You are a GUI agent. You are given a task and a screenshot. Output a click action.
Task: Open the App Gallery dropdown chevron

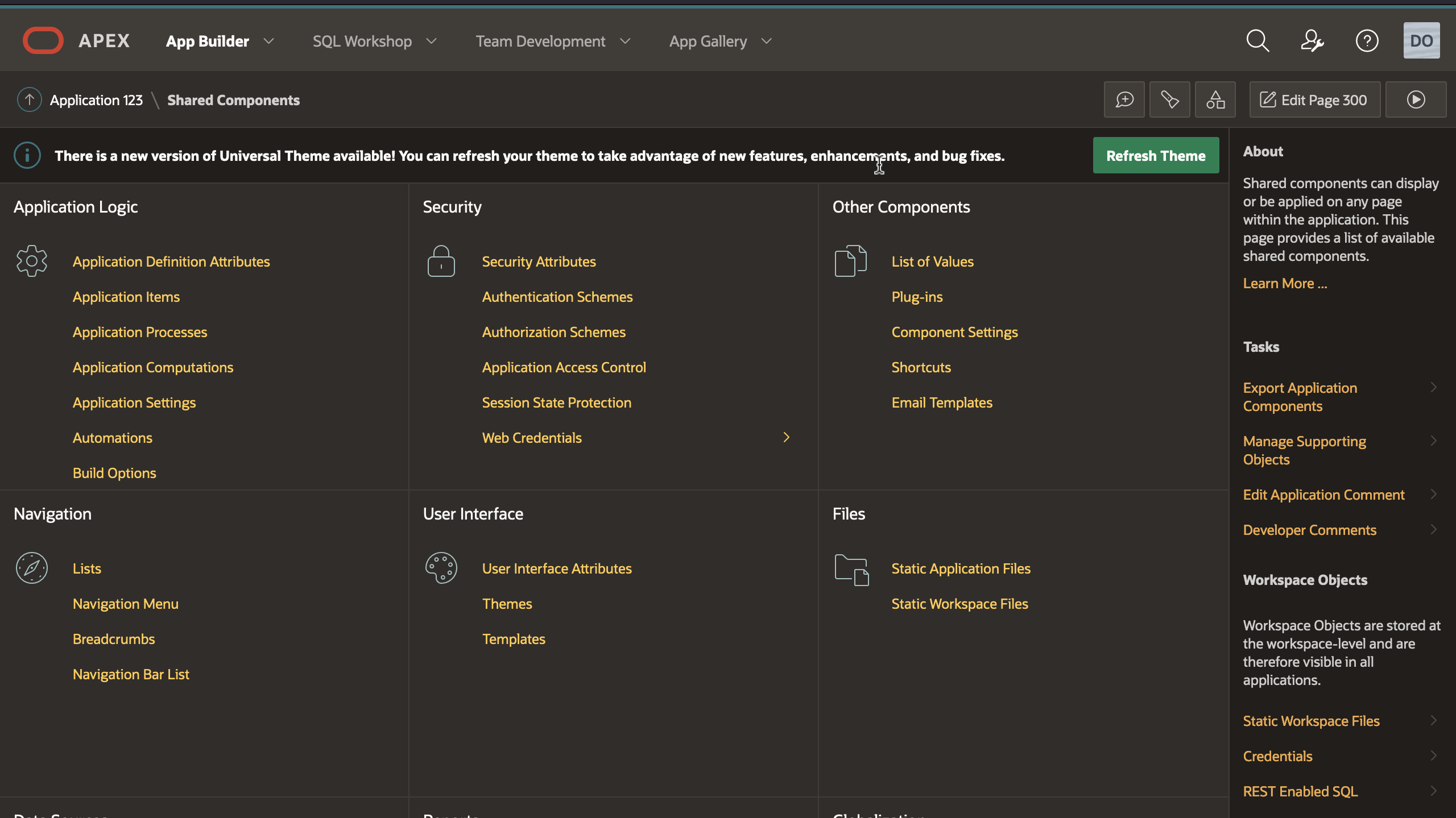click(767, 41)
